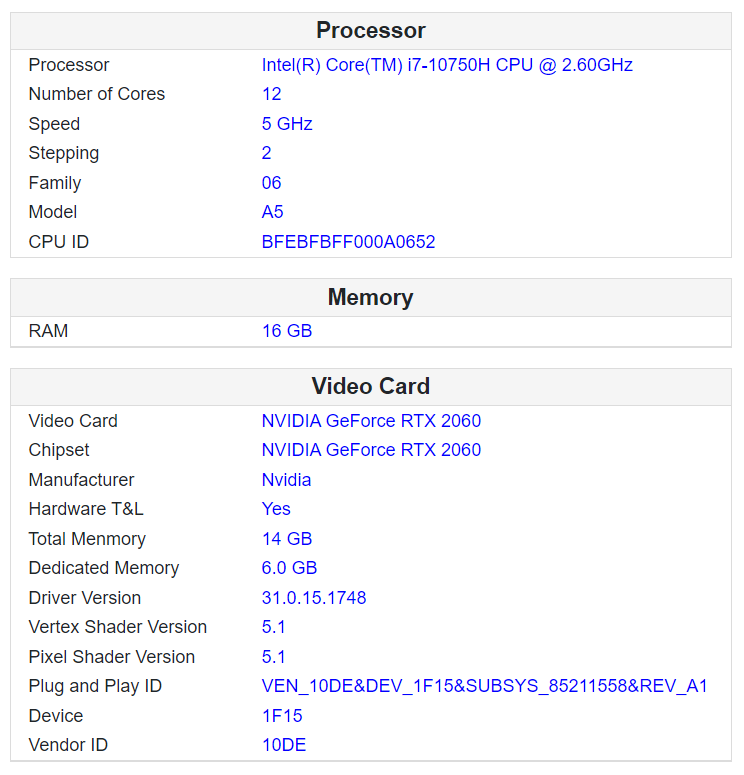Viewport: 744px width, 775px height.
Task: Open the NVIDIA GeForce RTX 2060 video card link
Action: pyautogui.click(x=371, y=421)
